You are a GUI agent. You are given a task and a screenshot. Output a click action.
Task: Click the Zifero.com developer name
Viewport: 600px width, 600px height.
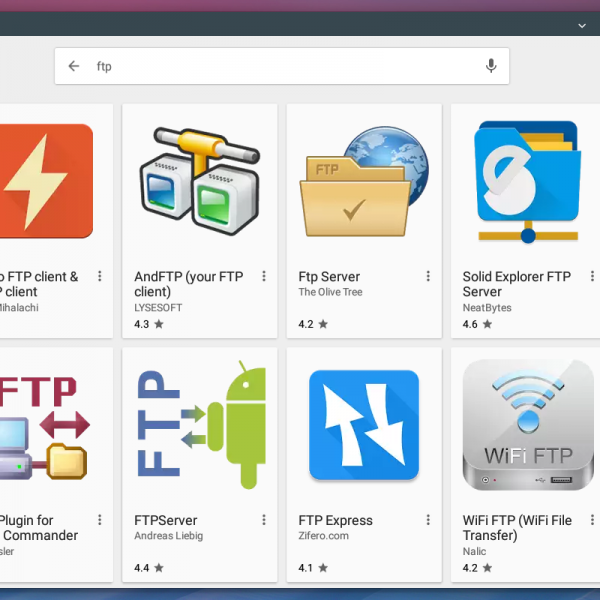coord(323,536)
